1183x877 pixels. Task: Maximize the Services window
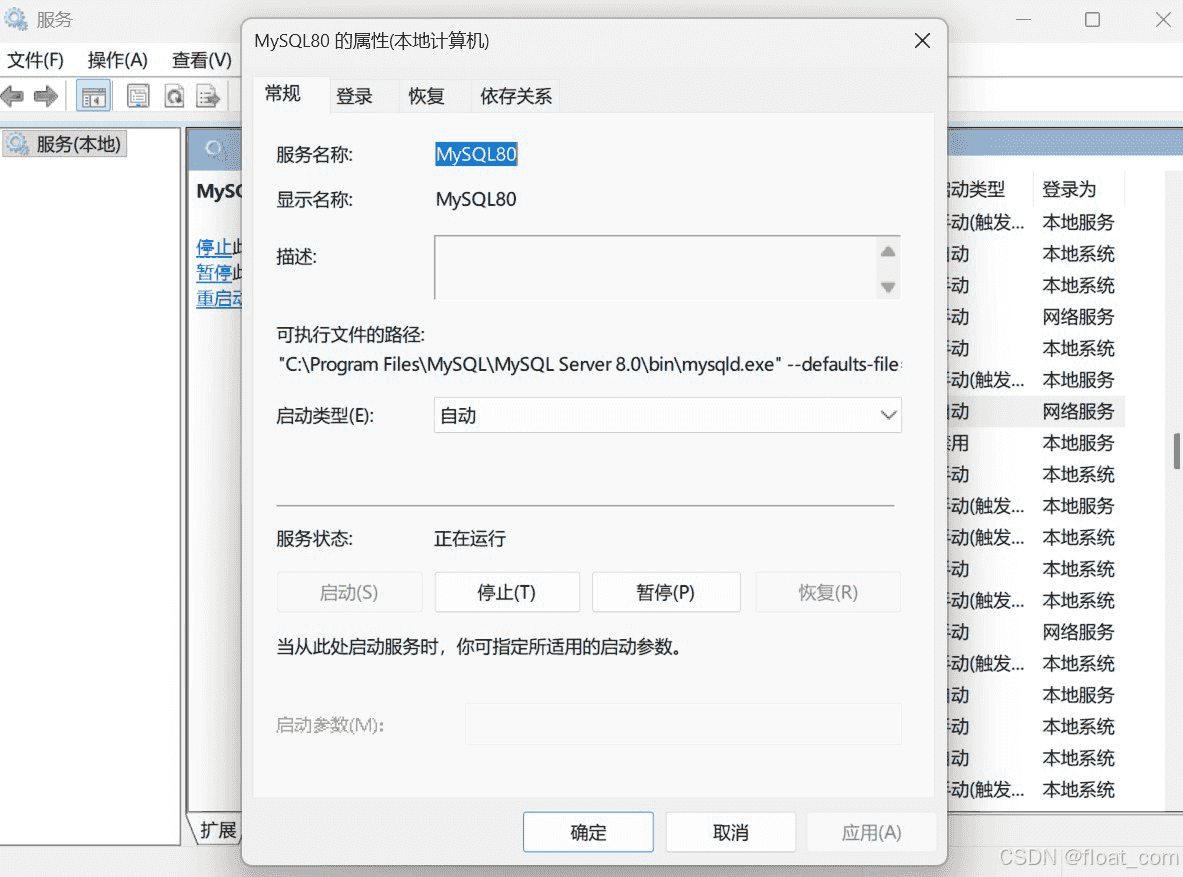pyautogui.click(x=1092, y=20)
